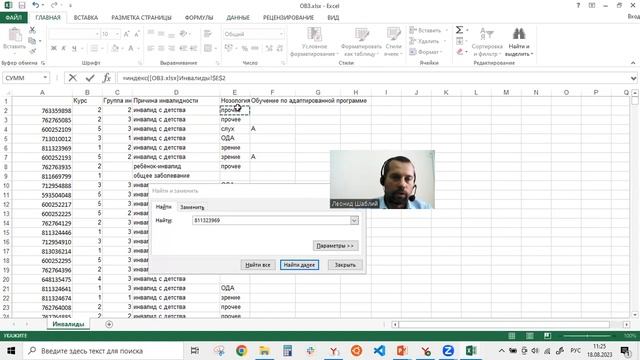Open Google Chrome from taskbar
The image size is (640, 360).
point(241,351)
